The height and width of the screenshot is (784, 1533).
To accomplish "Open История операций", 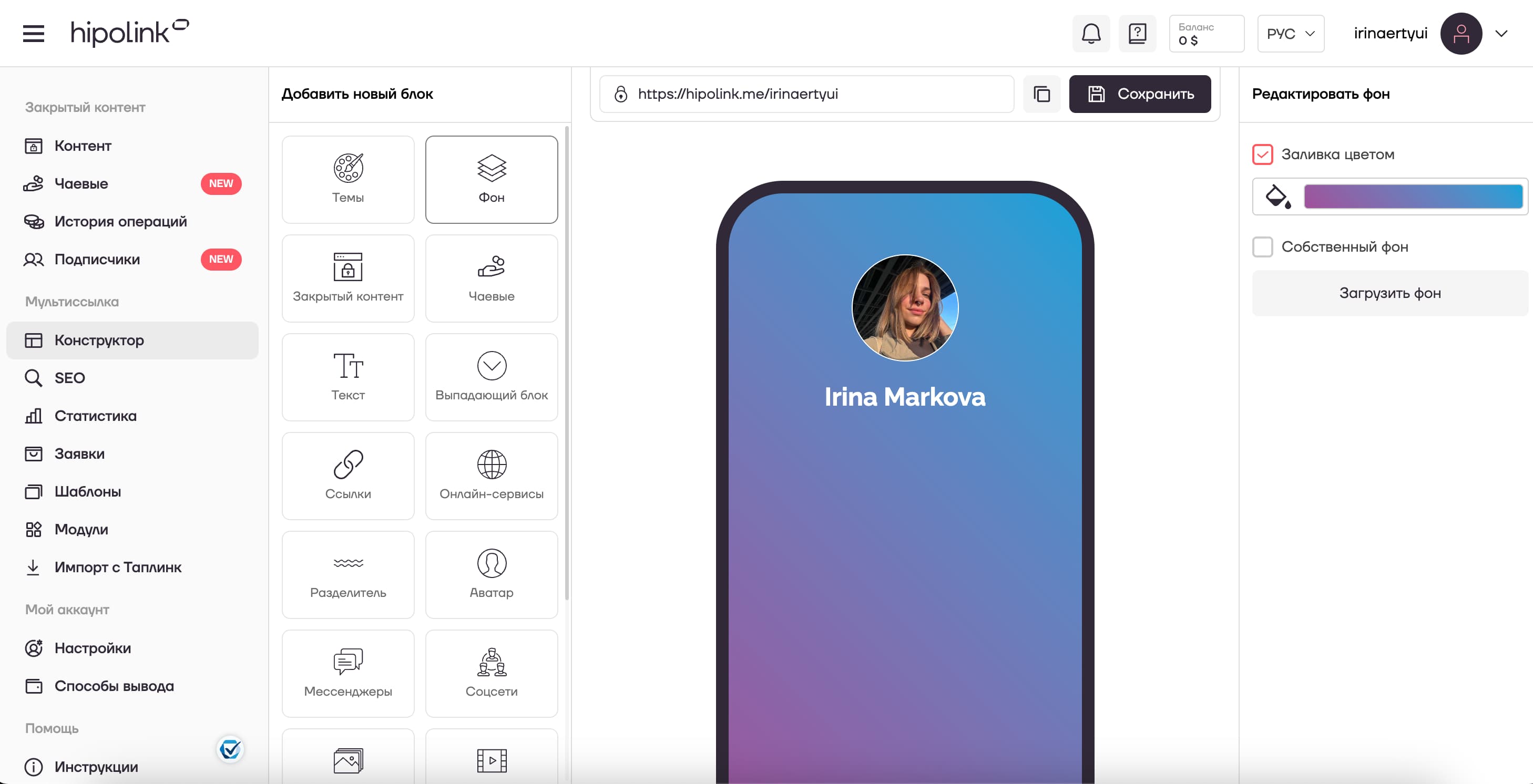I will [x=132, y=221].
